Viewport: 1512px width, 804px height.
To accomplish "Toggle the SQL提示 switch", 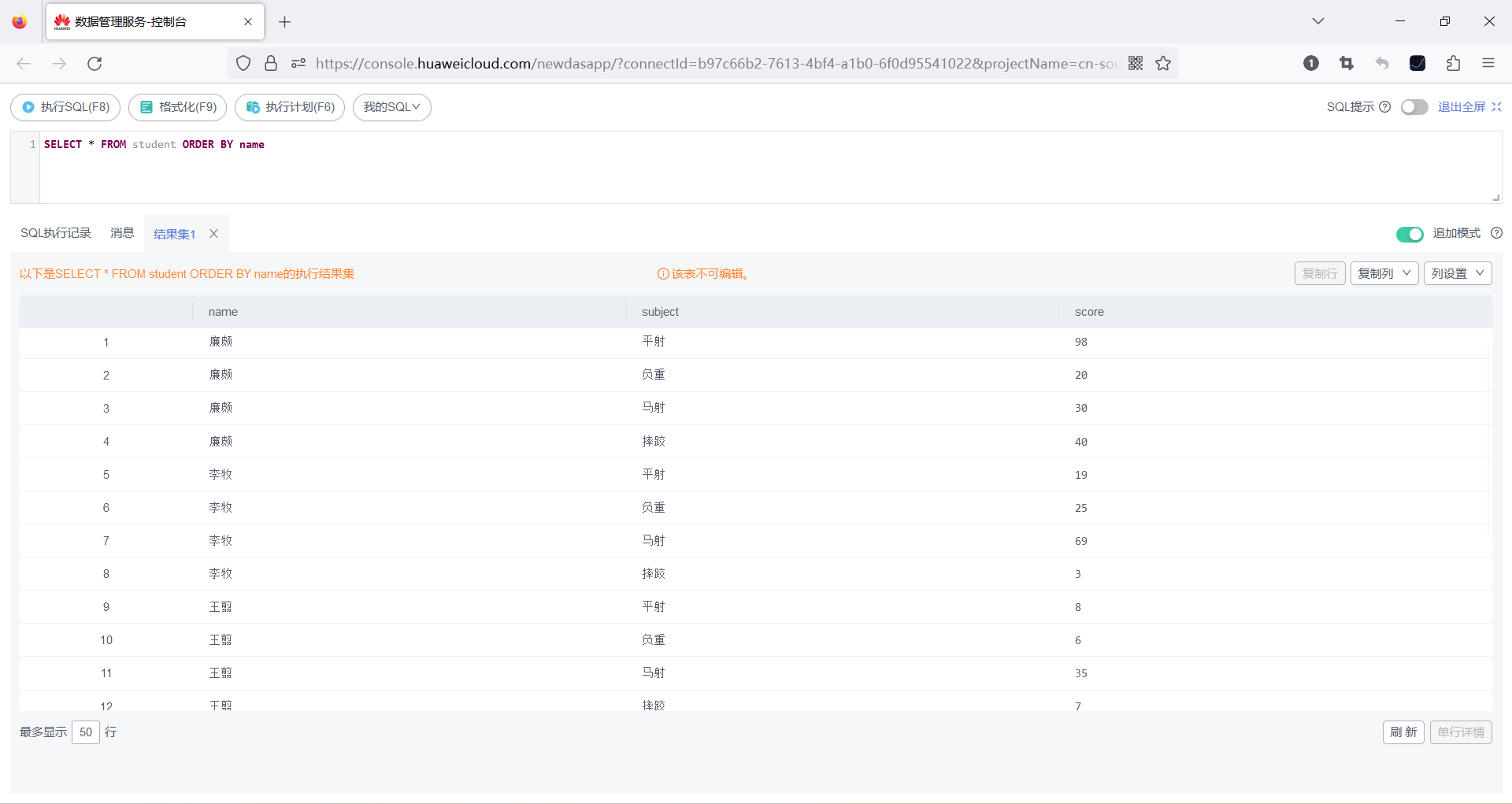I will coord(1414,107).
